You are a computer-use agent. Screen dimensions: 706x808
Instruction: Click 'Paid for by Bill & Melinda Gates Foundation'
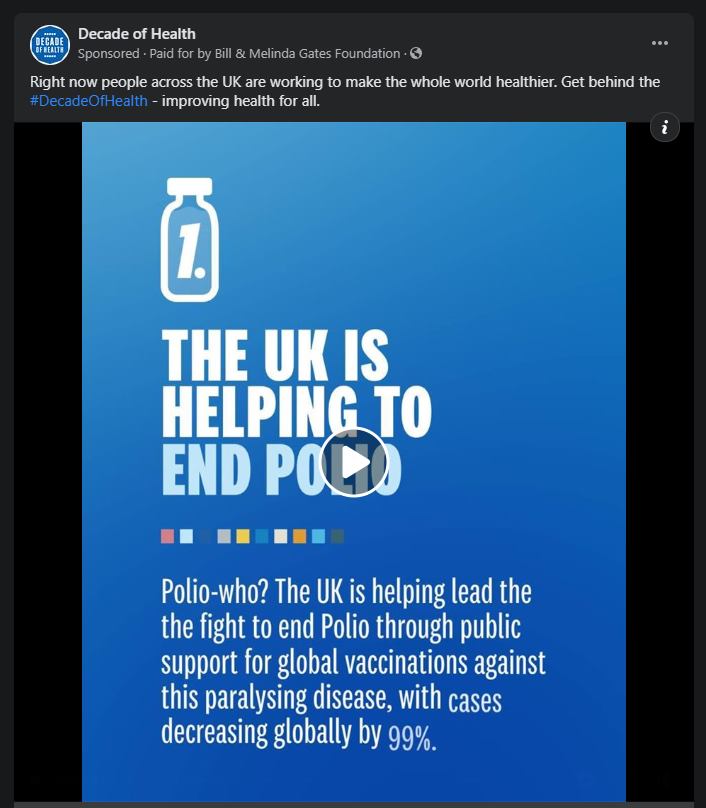pos(275,54)
